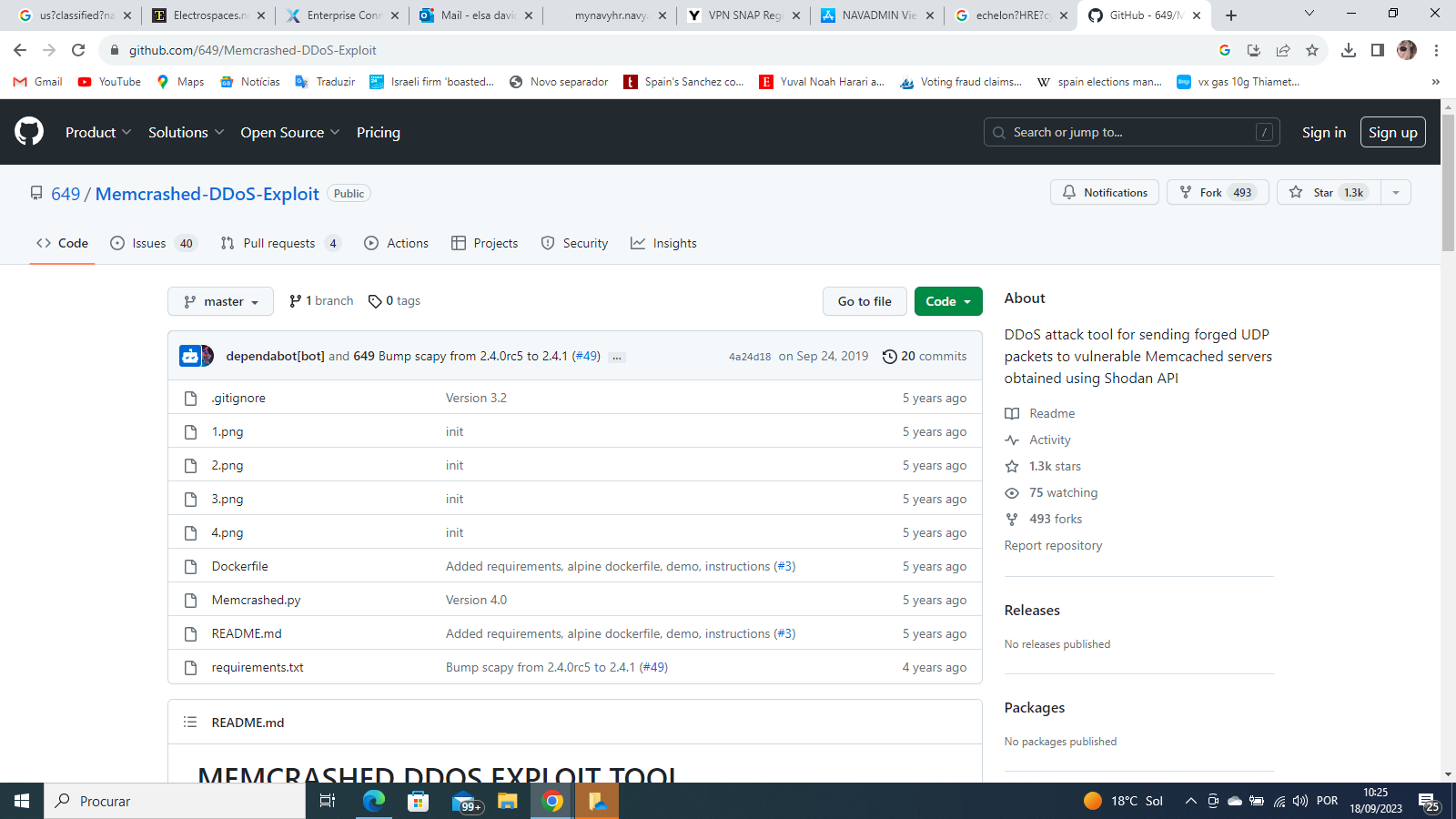Viewport: 1456px width, 819px height.
Task: Open the Windows notification center icon
Action: click(x=1429, y=801)
